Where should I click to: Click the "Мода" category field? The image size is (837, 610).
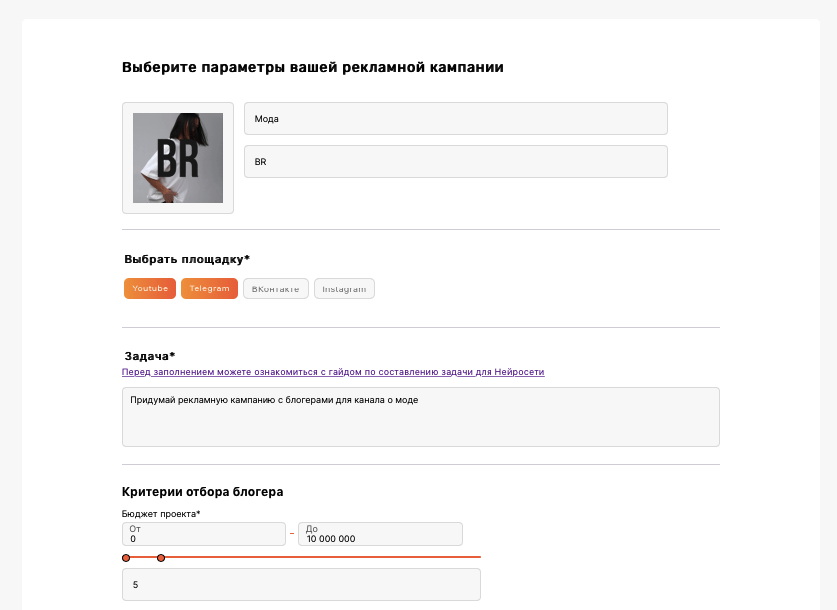pos(455,118)
